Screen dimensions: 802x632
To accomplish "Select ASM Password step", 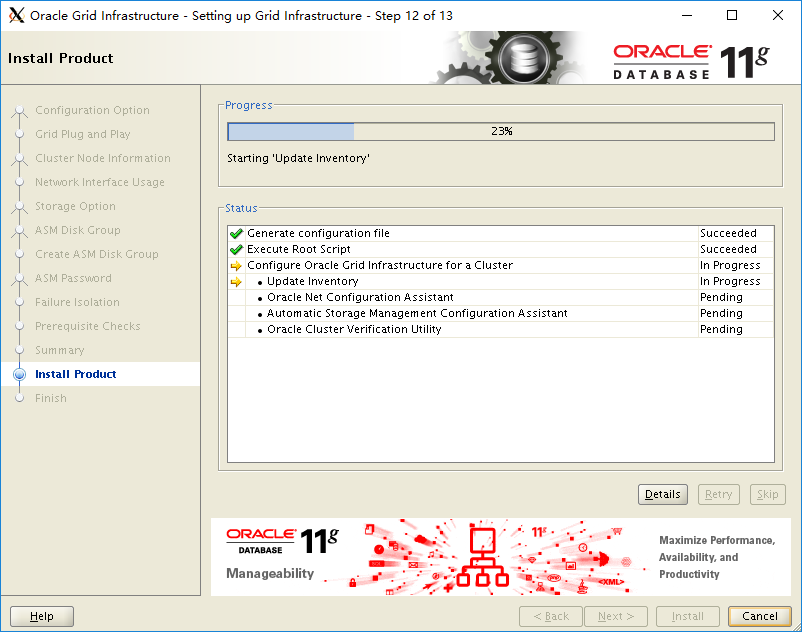I will click(x=73, y=278).
